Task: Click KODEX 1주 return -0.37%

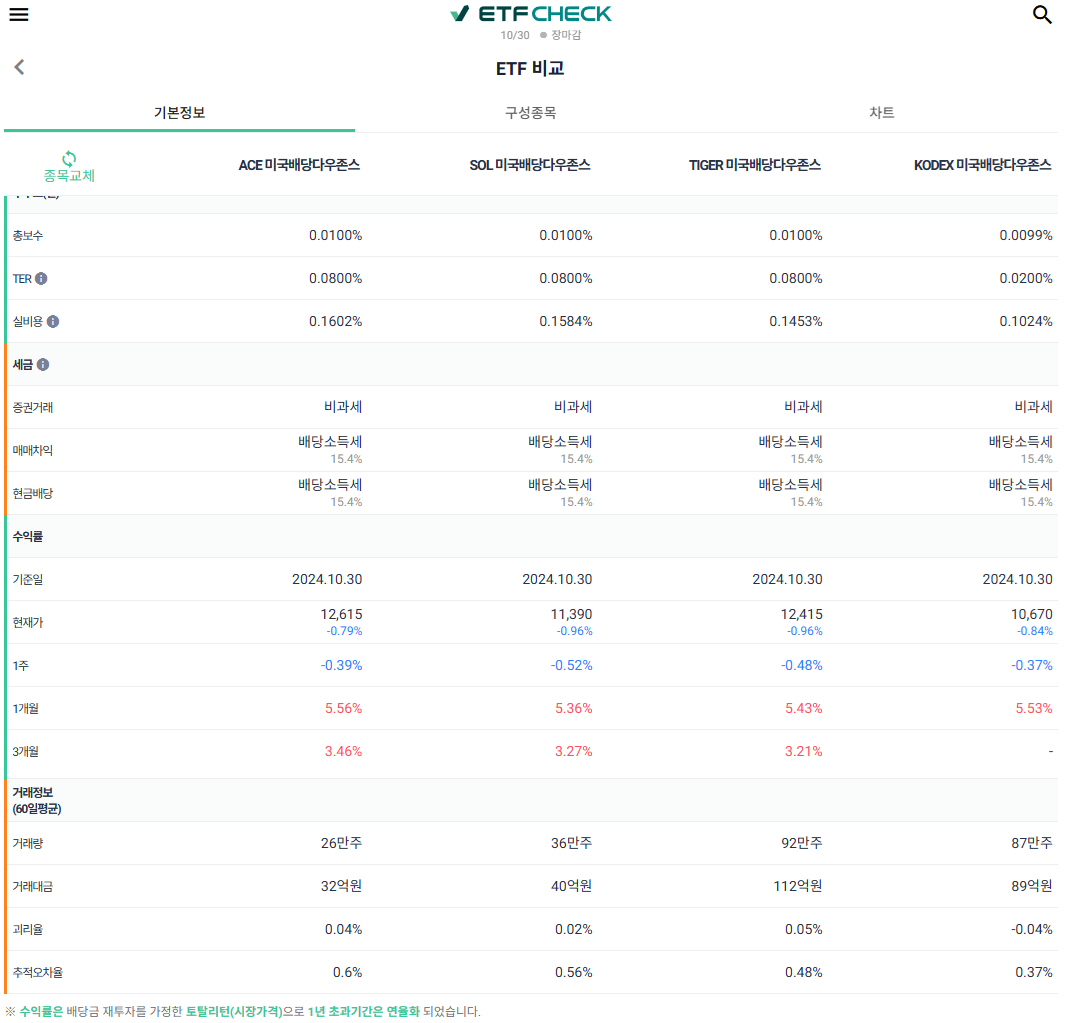Action: 1031,665
